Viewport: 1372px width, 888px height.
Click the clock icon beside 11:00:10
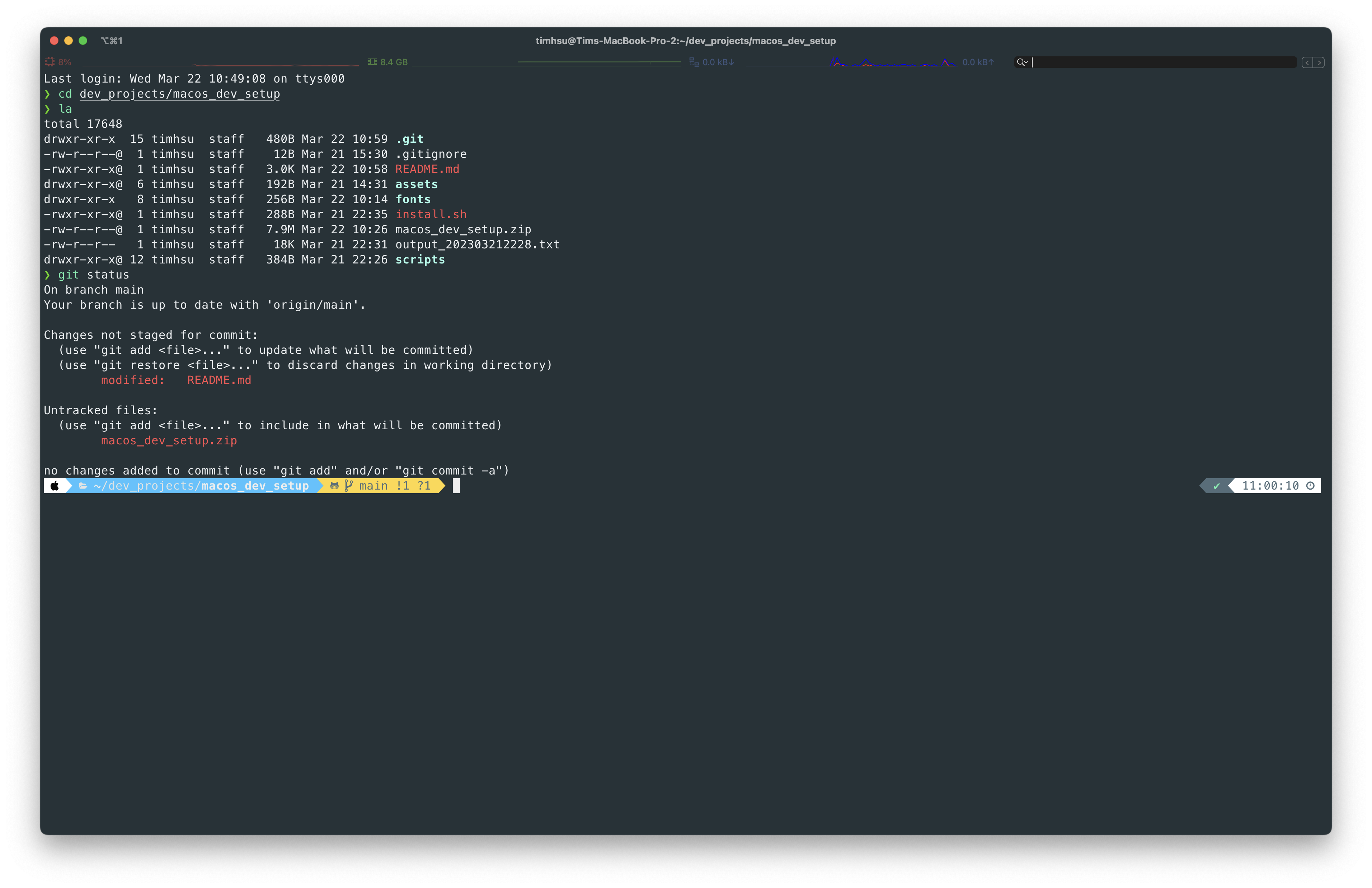click(1310, 486)
